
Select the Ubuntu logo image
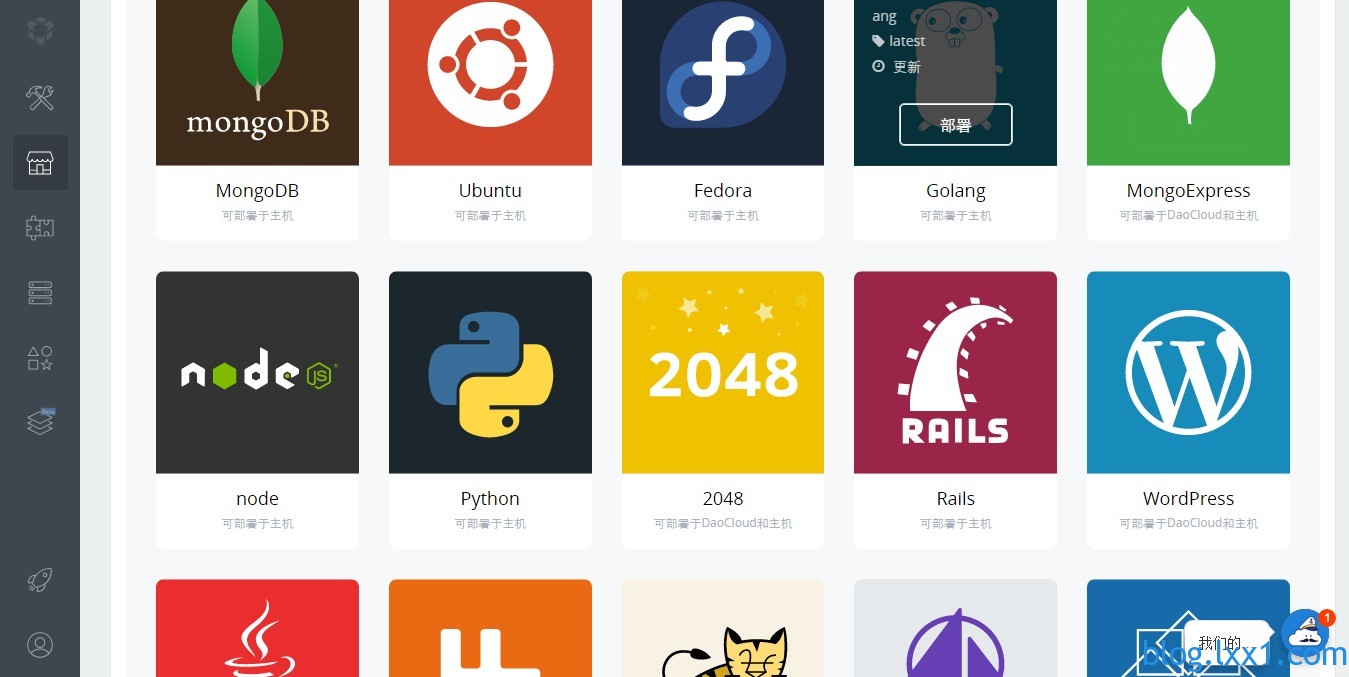(490, 83)
